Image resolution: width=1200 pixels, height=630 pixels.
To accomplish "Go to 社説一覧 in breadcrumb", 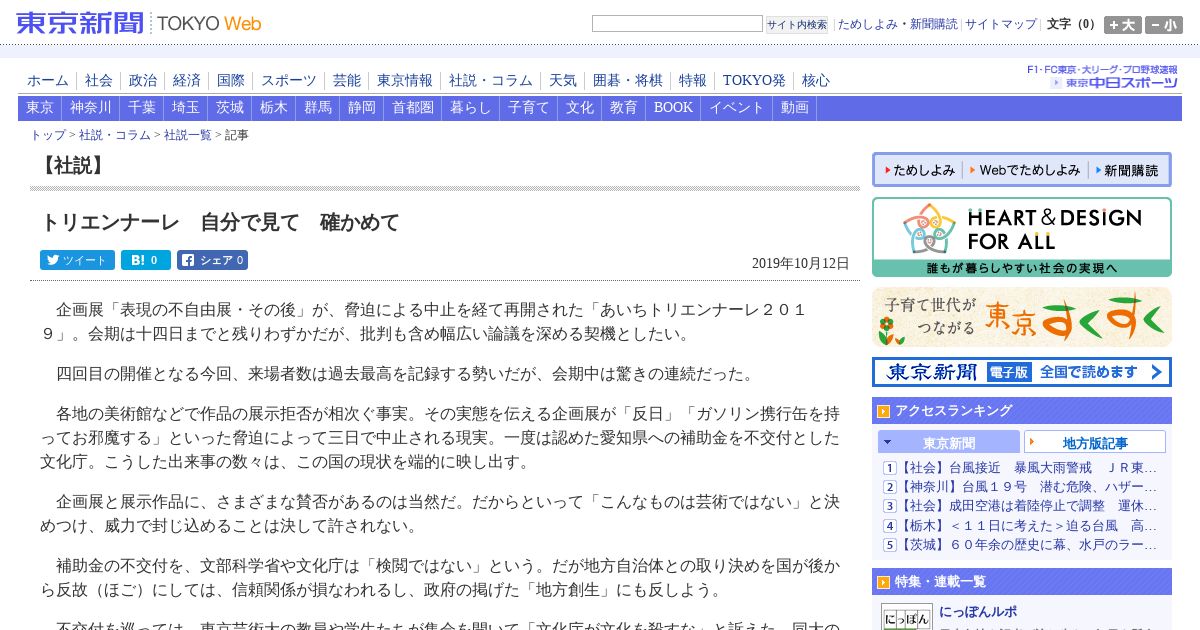I will (188, 135).
